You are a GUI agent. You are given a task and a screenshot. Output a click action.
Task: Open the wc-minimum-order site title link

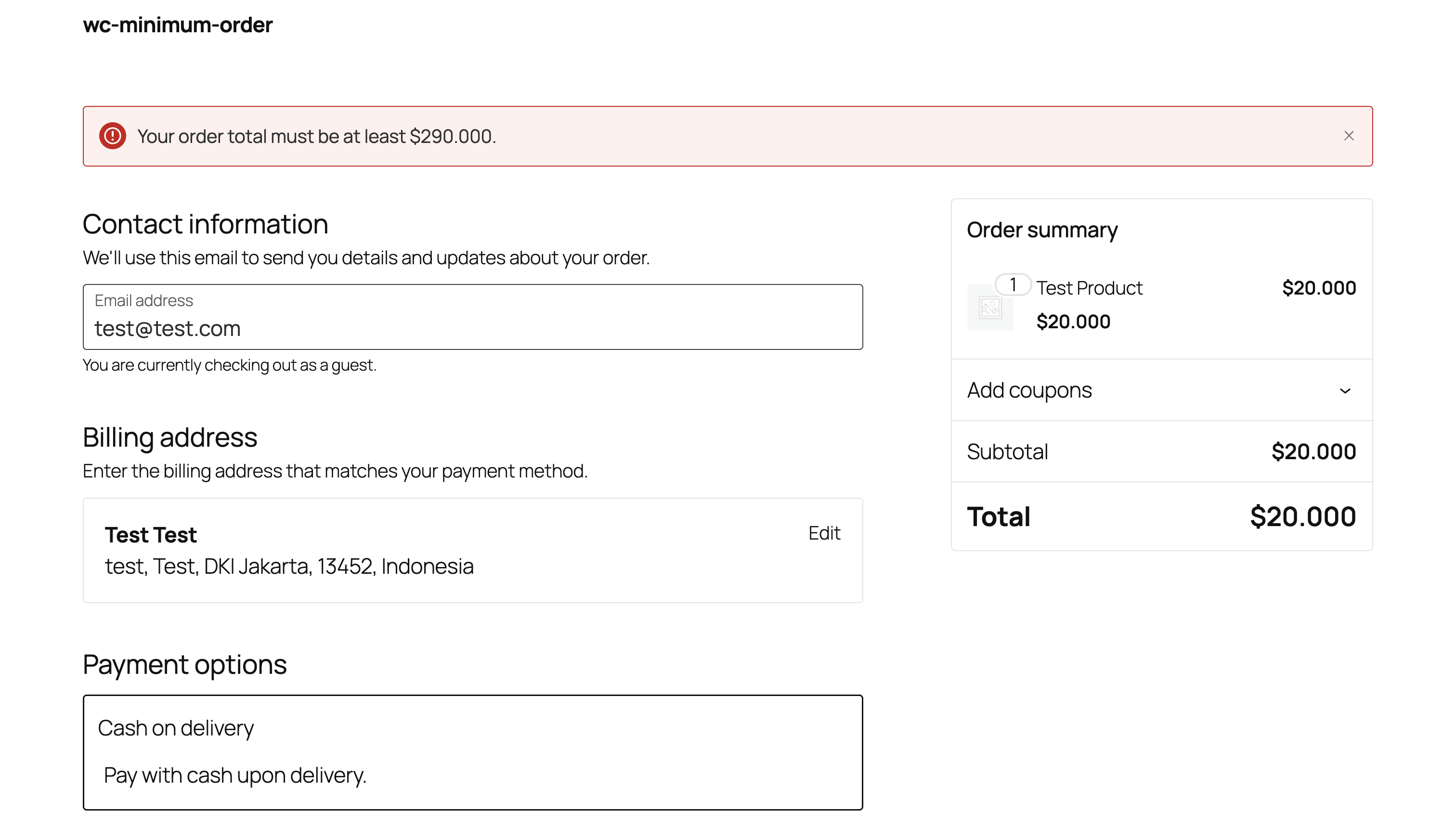pyautogui.click(x=177, y=25)
